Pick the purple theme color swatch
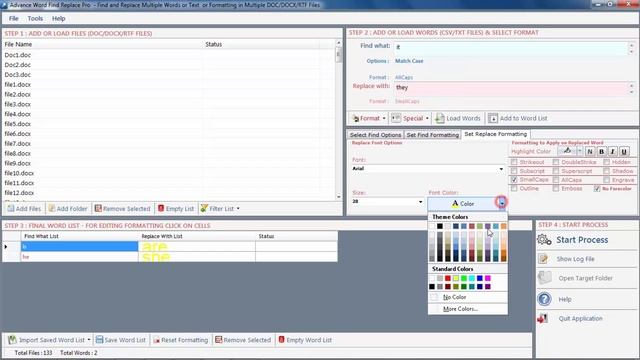The width and height of the screenshot is (640, 360). (x=488, y=226)
